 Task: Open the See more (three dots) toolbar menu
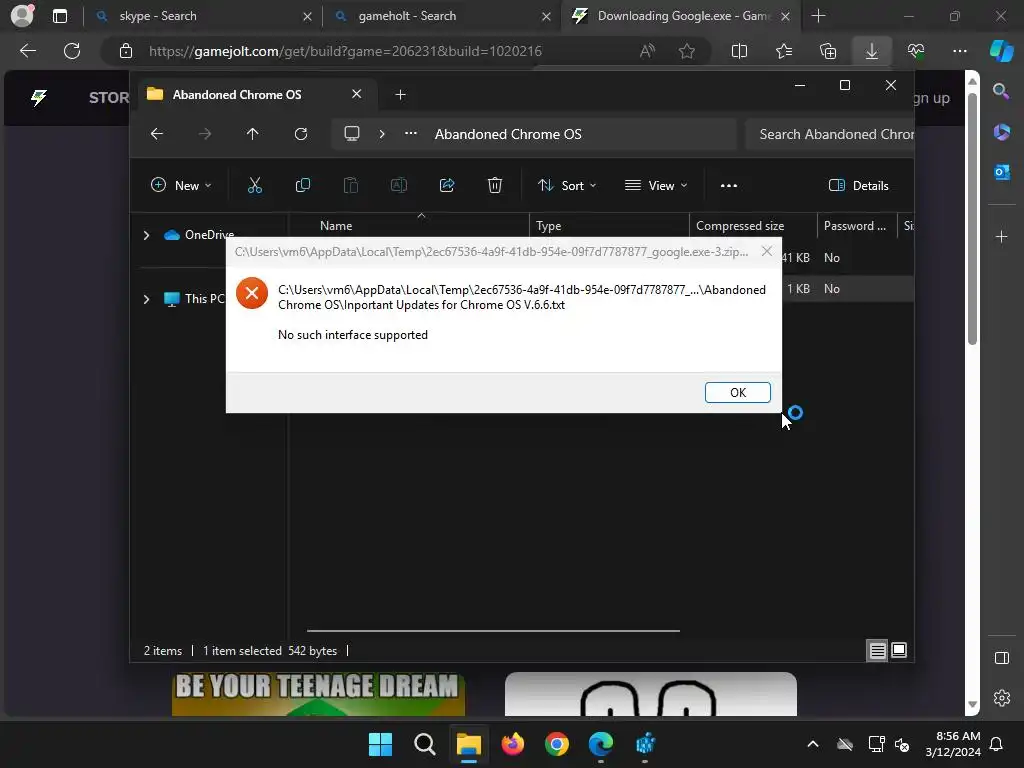729,185
